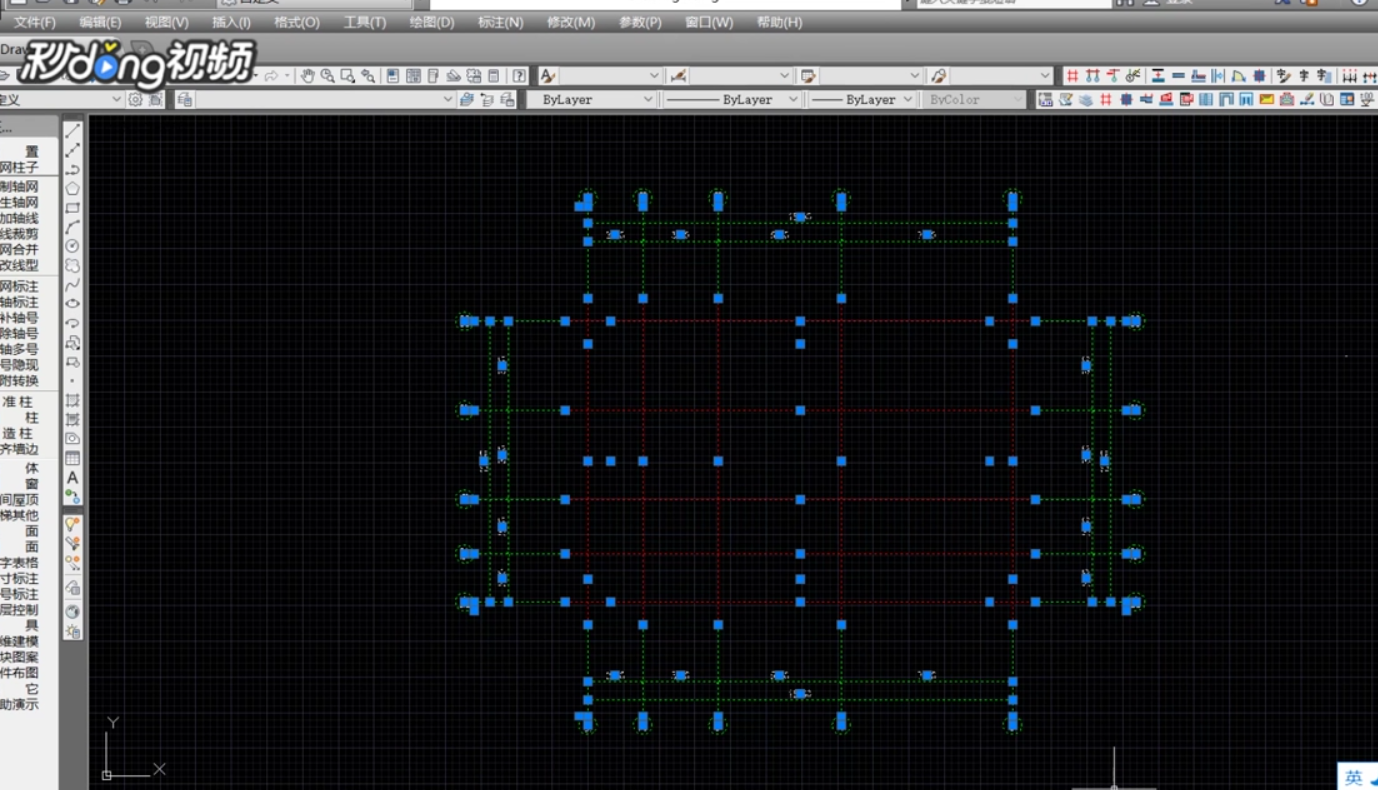Click the 间屋顶 entry in sidebar

tap(19, 499)
